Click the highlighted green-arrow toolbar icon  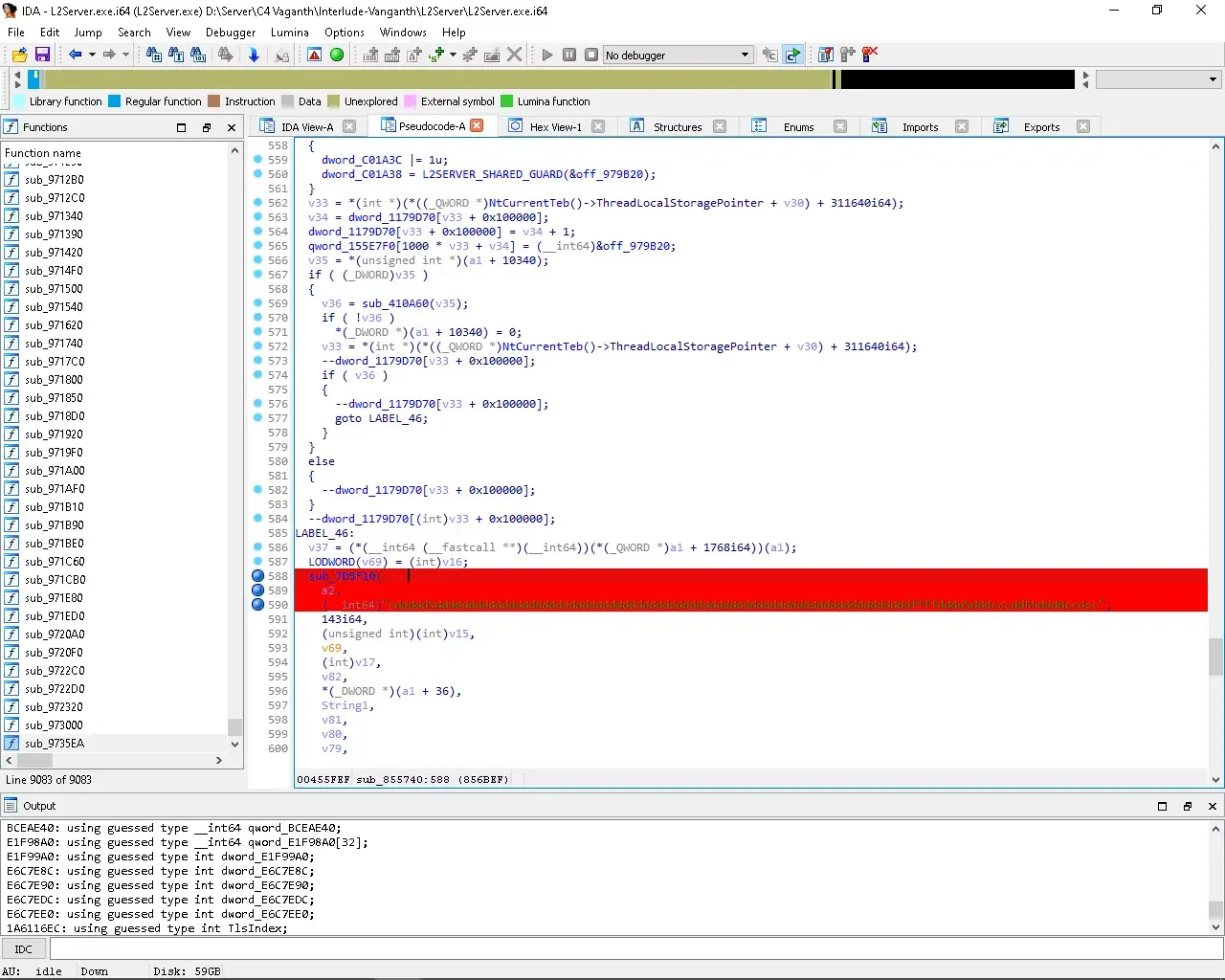point(792,55)
